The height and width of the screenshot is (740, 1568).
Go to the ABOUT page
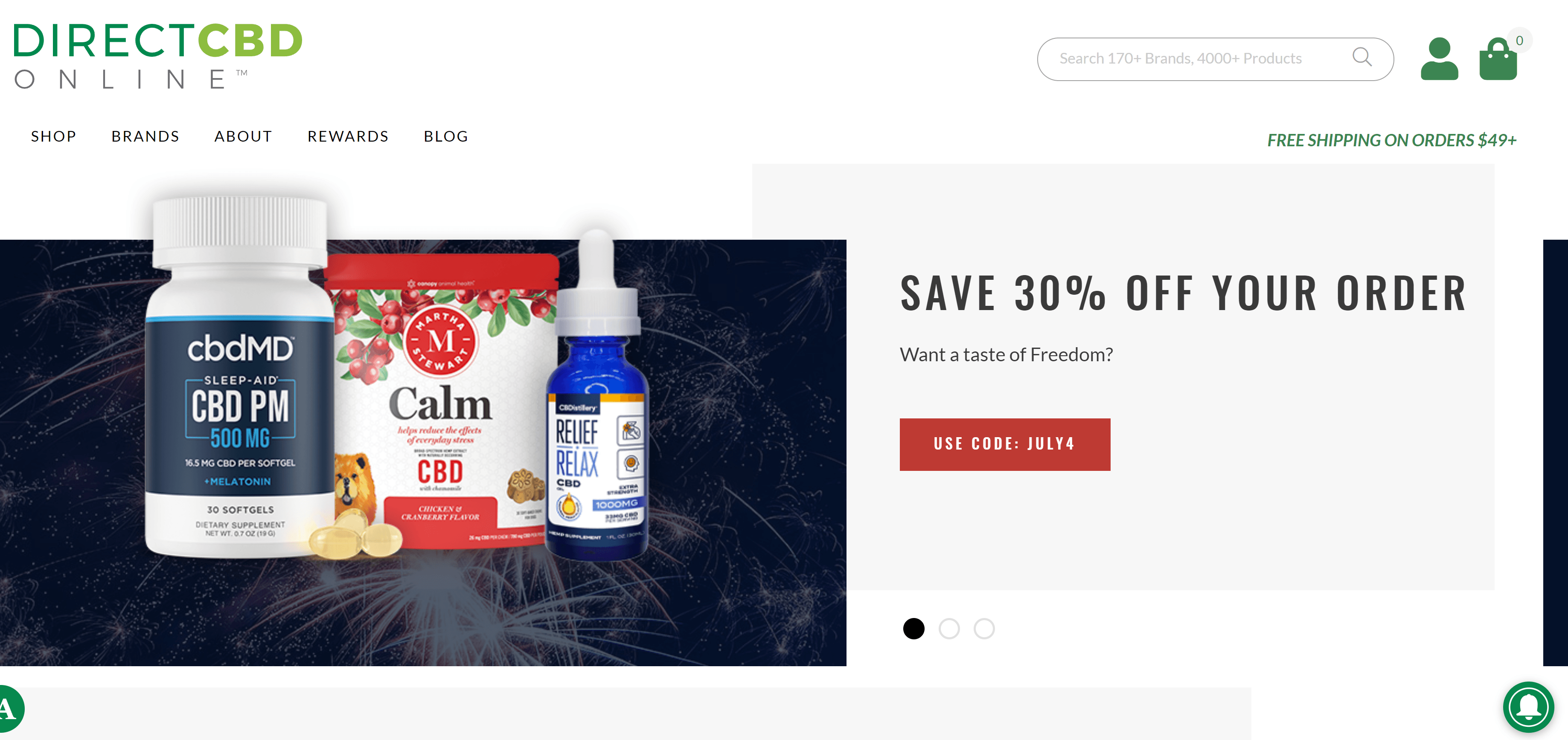(x=243, y=136)
